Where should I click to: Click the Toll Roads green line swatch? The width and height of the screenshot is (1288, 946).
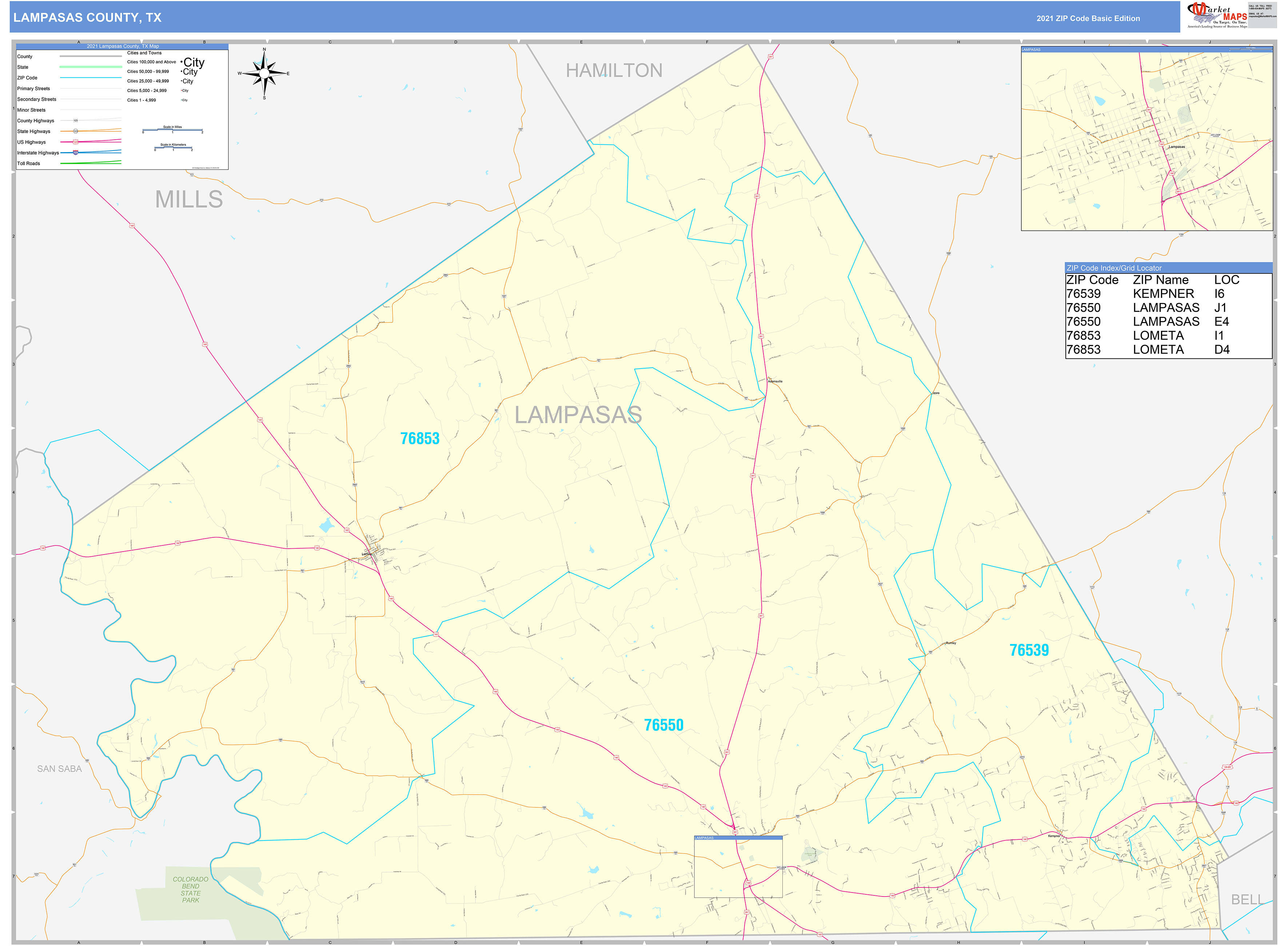(x=91, y=163)
